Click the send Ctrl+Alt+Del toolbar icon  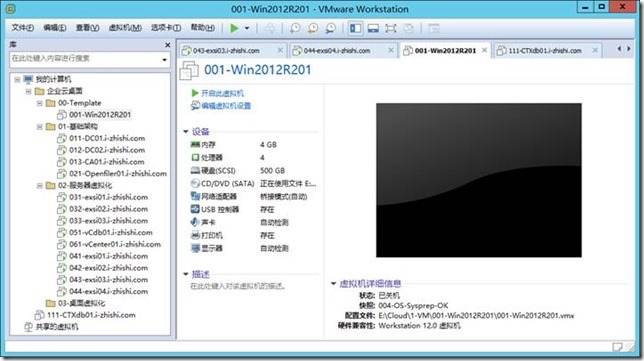point(270,28)
